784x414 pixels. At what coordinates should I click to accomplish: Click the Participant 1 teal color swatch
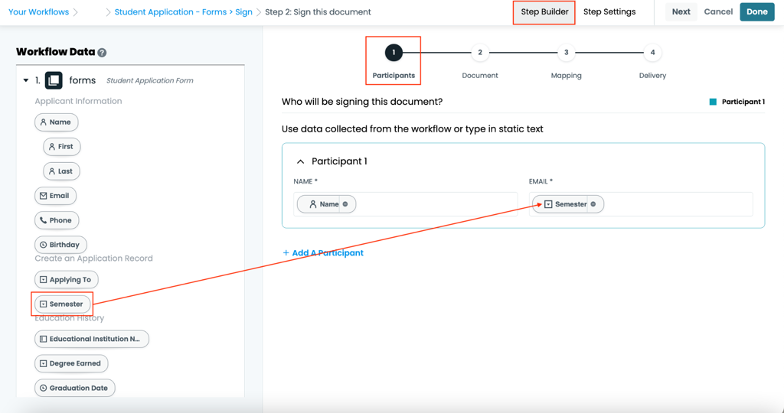(713, 102)
